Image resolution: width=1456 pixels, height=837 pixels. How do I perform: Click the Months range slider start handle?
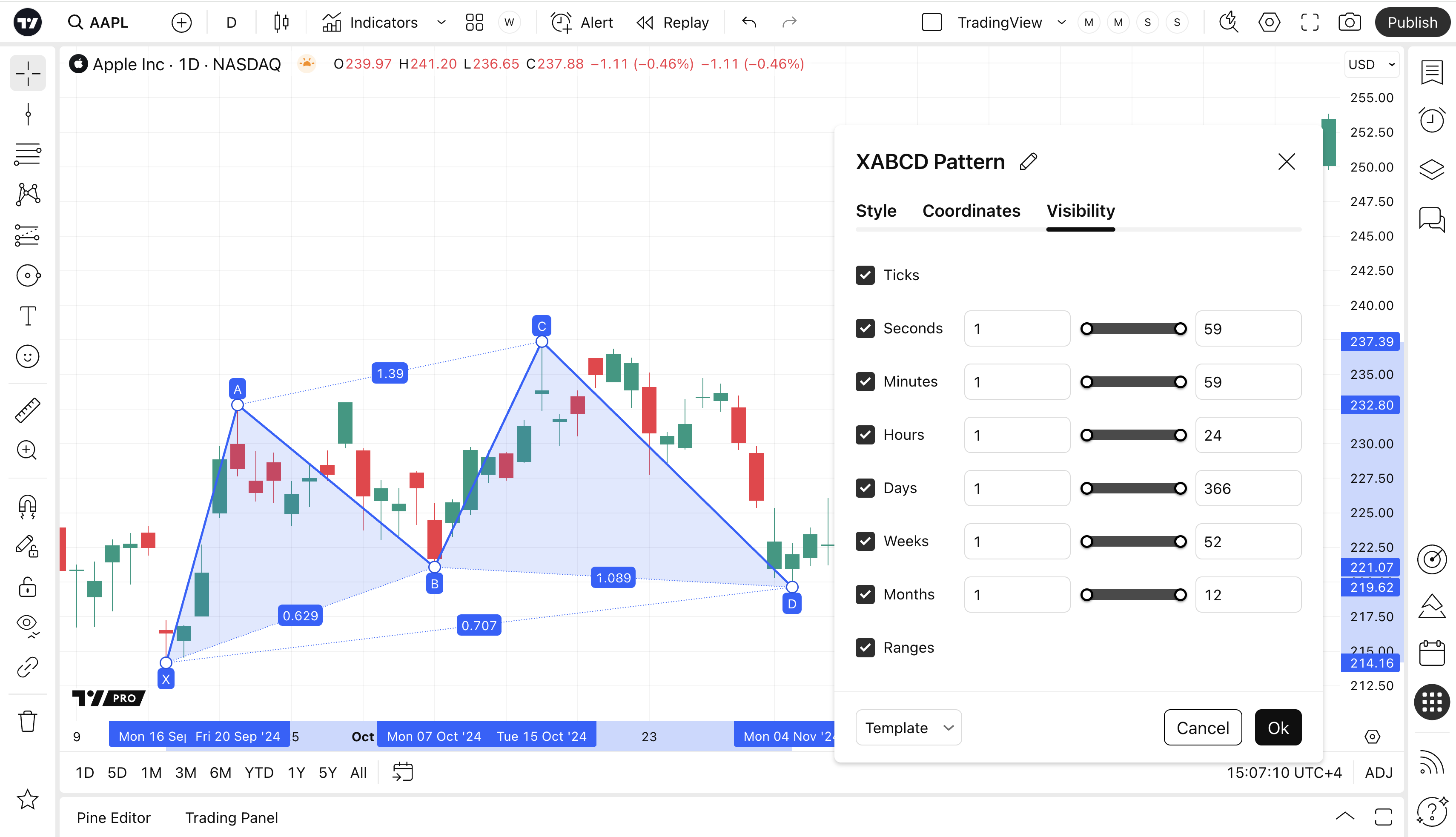click(1086, 594)
